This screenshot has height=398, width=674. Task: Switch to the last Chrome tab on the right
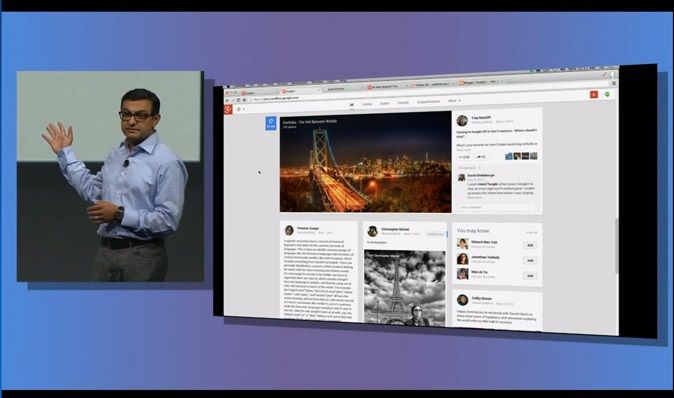click(480, 82)
